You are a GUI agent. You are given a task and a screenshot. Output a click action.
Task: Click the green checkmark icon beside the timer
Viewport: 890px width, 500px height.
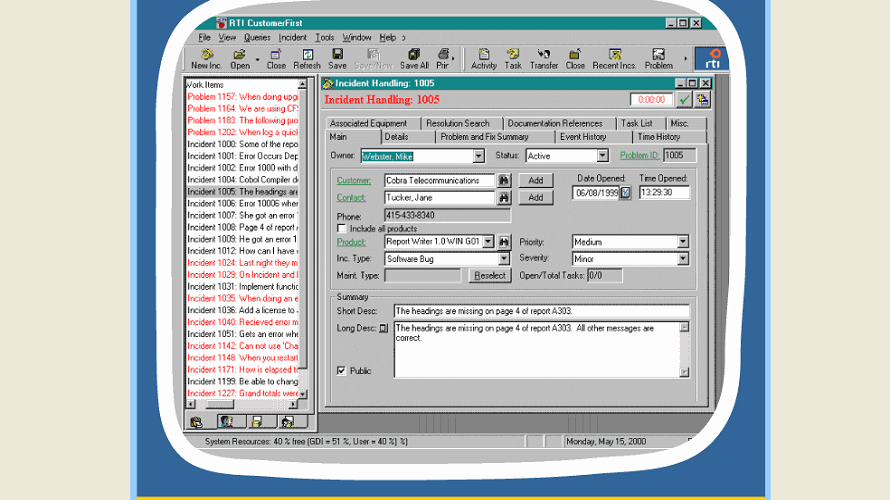pos(684,100)
